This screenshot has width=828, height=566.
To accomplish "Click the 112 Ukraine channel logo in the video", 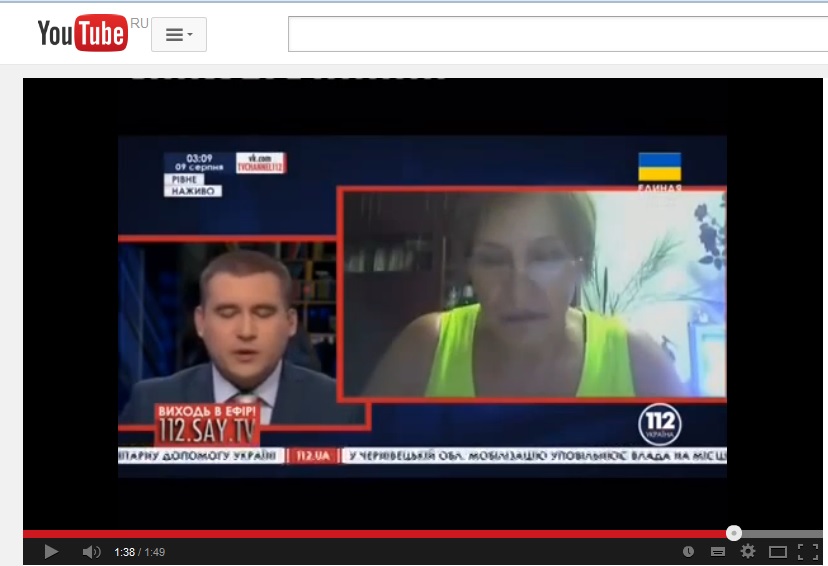I will [x=660, y=426].
